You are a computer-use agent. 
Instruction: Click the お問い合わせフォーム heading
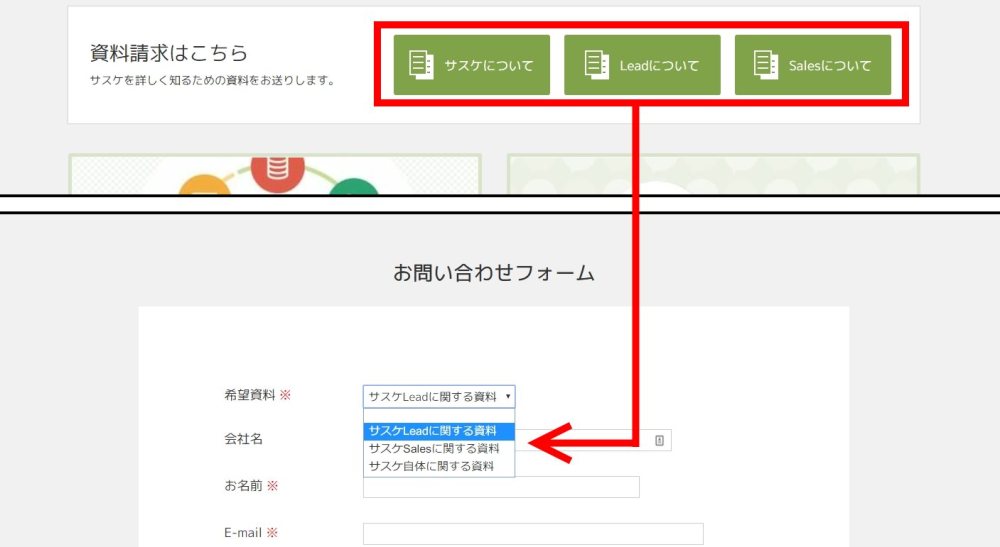tap(494, 273)
